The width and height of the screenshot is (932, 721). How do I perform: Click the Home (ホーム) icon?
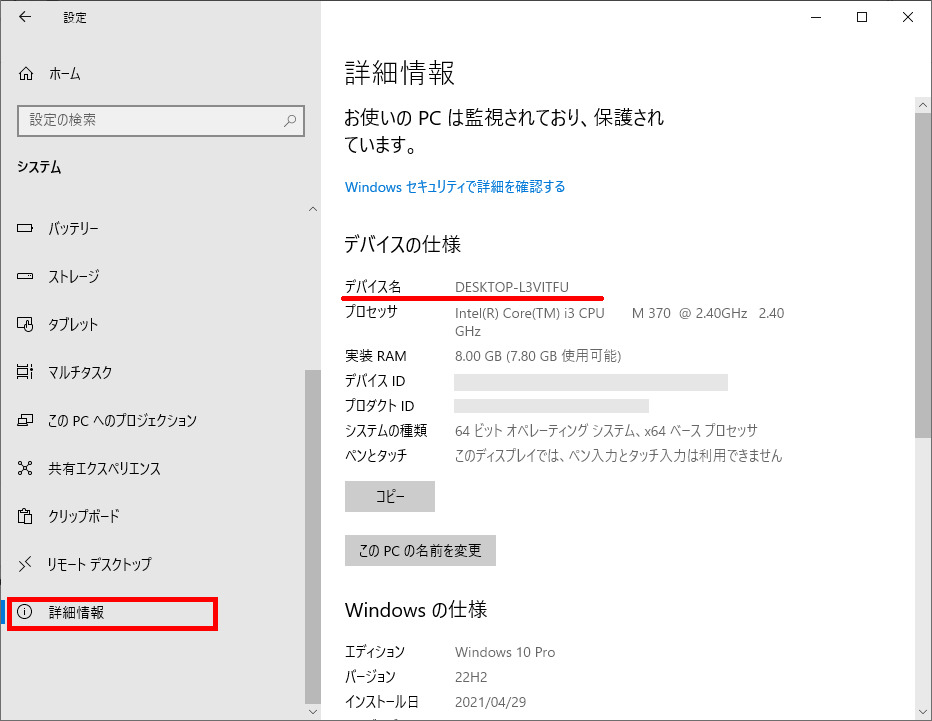click(x=26, y=74)
